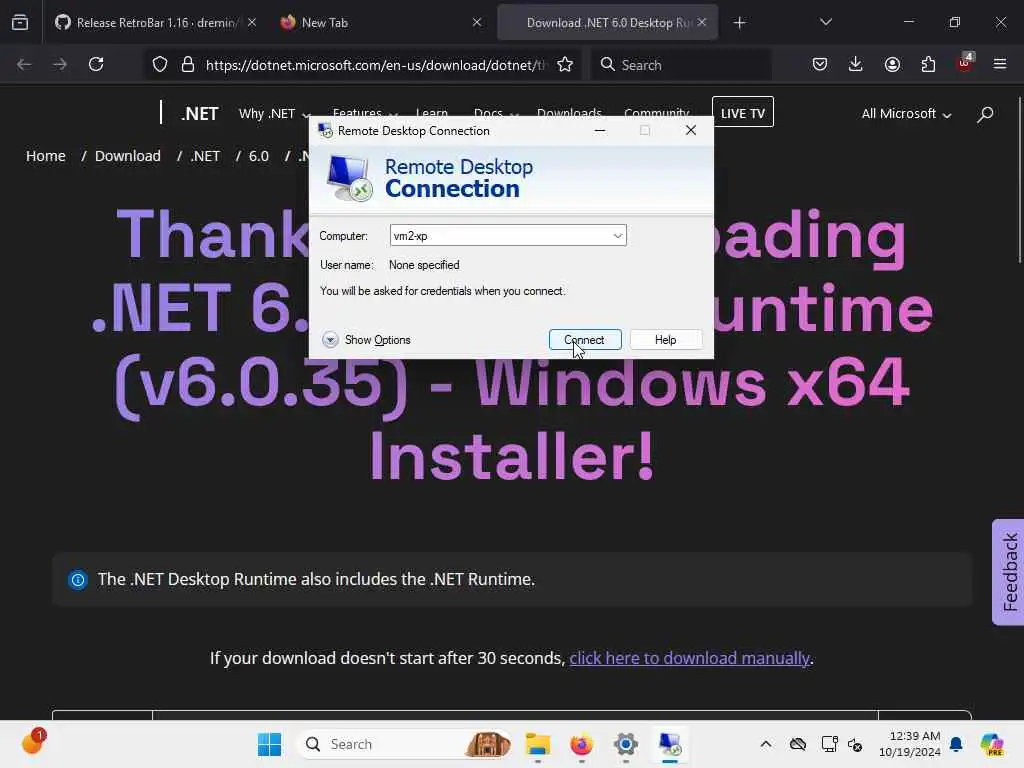Click the click here to download manually link
This screenshot has height=768, width=1024.
pos(689,658)
